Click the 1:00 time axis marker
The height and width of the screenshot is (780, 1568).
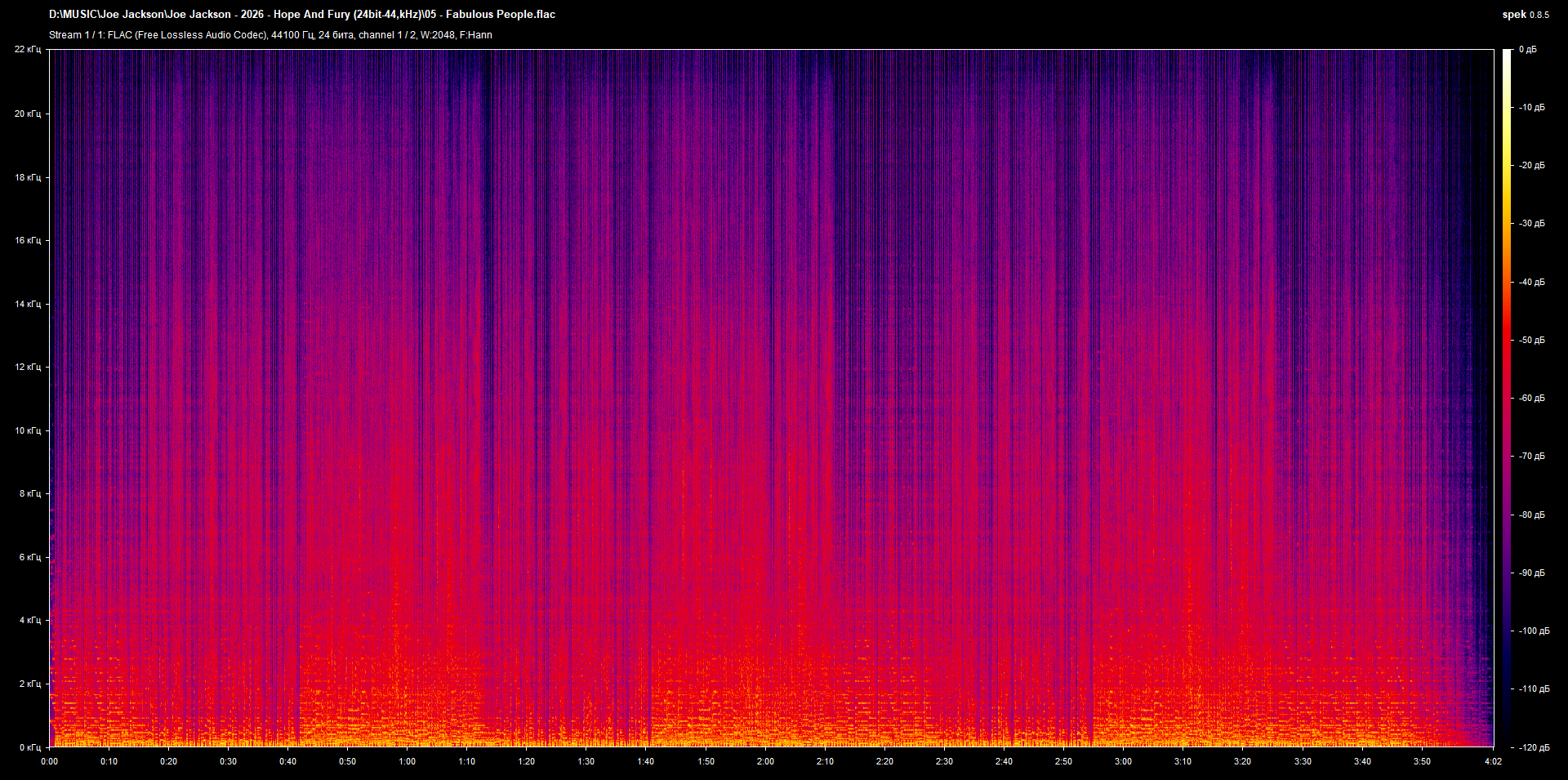point(407,761)
